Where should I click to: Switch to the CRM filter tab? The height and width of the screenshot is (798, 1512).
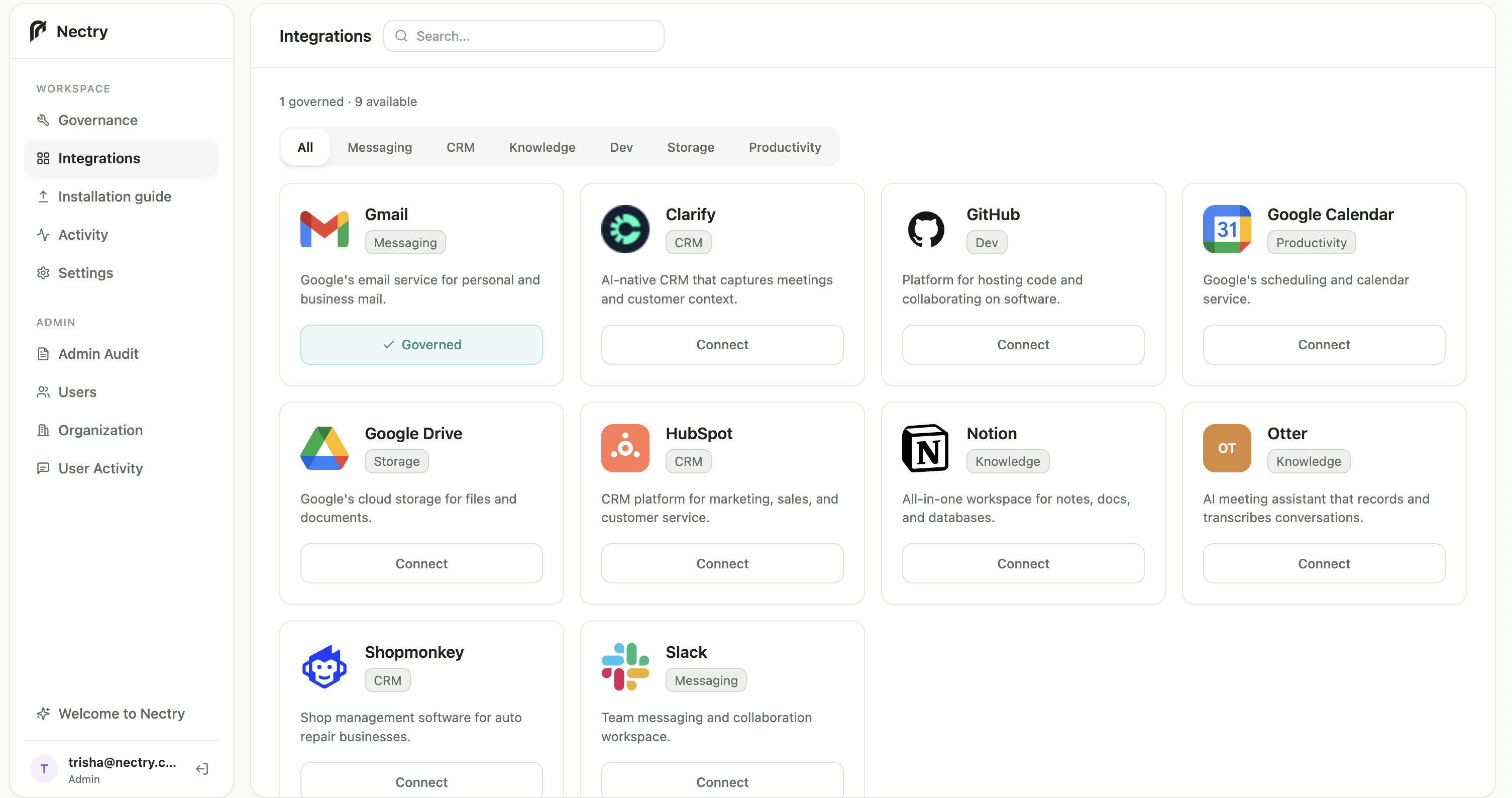click(460, 147)
